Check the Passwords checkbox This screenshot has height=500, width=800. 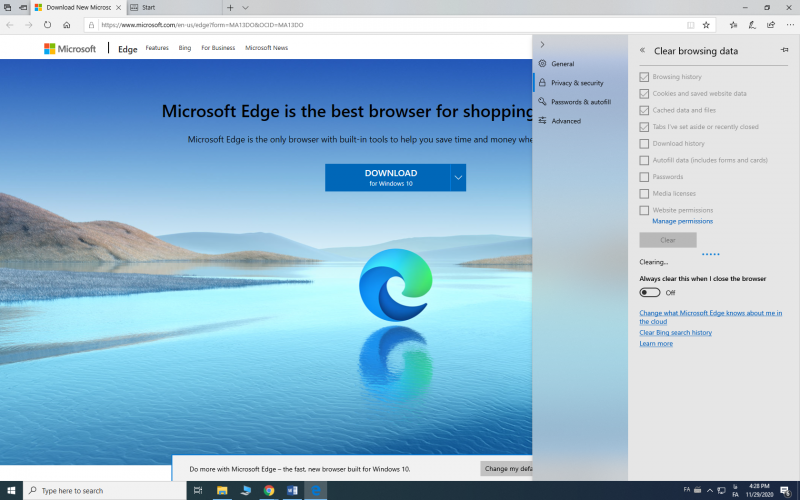point(644,177)
